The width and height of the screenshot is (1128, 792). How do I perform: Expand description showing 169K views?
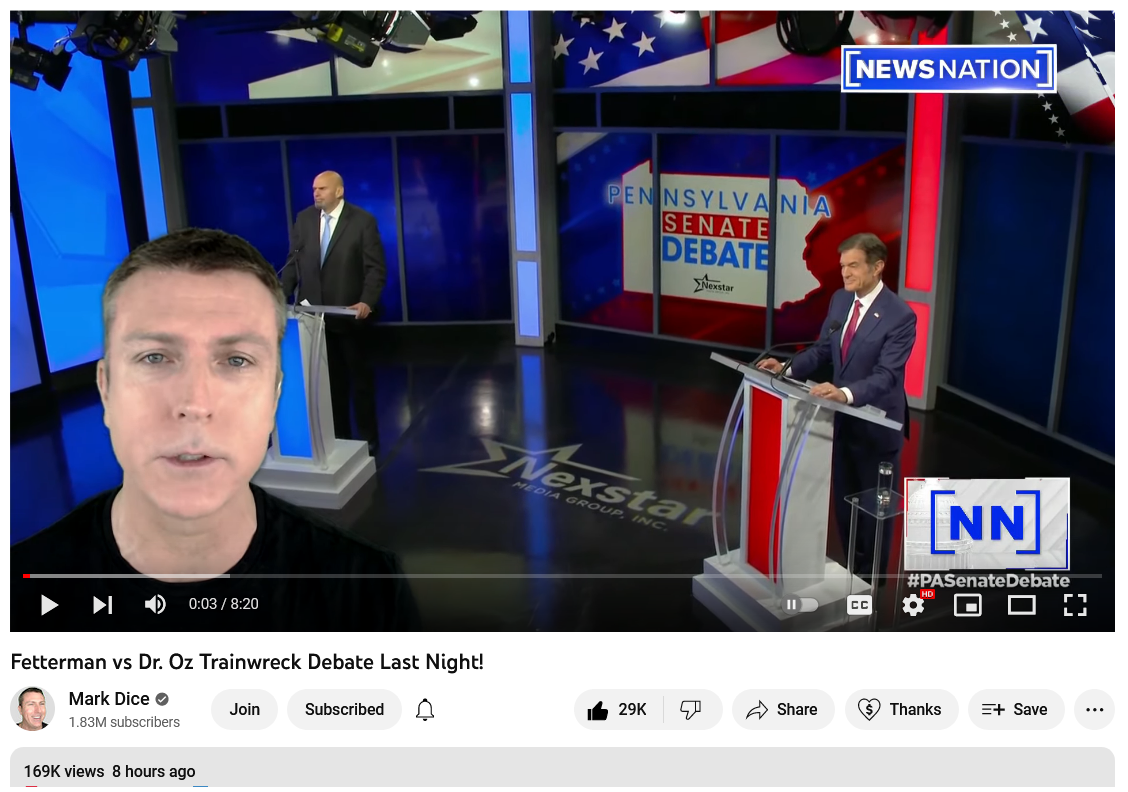(563, 768)
